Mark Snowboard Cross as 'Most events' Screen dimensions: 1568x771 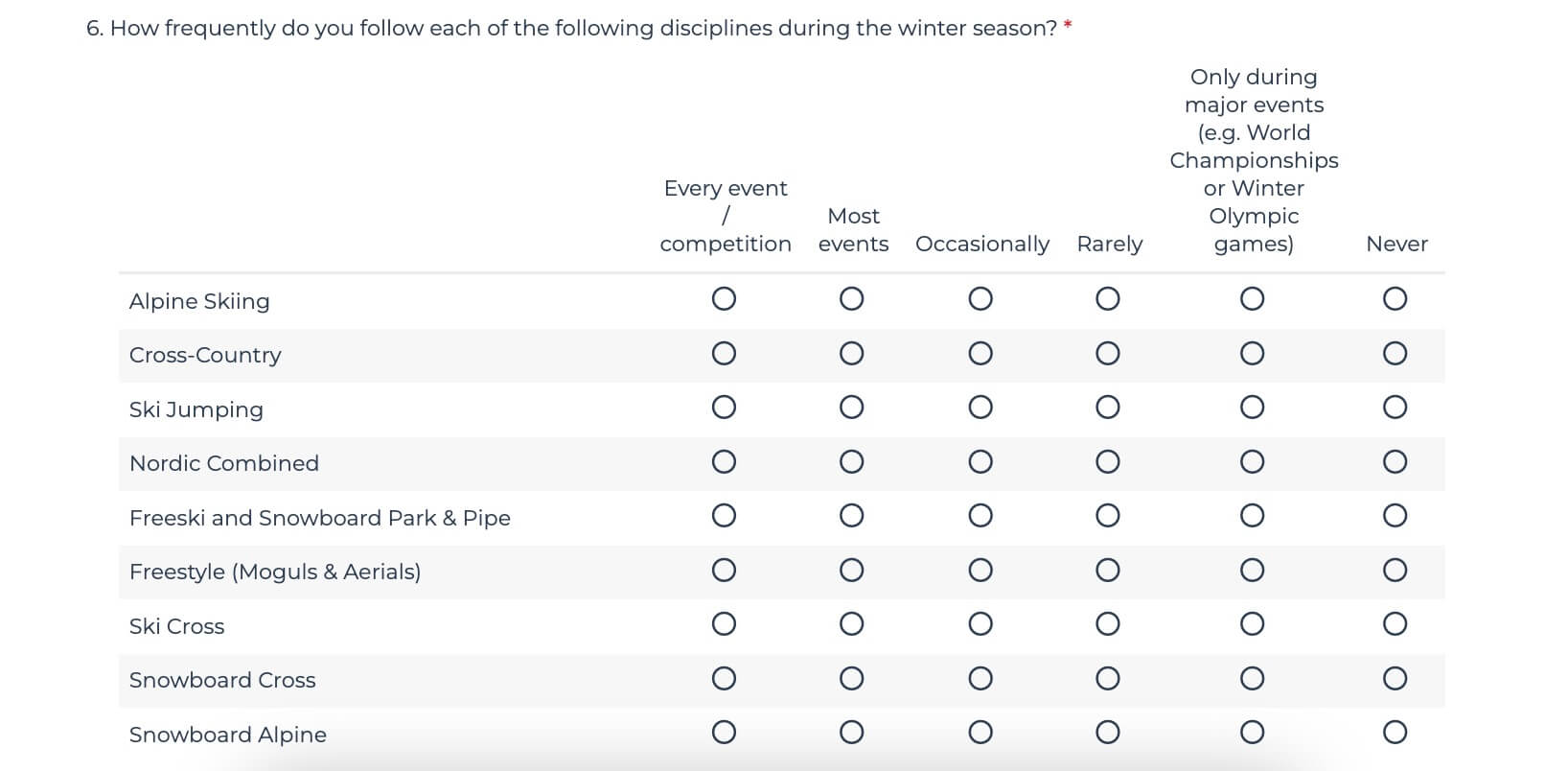point(851,679)
